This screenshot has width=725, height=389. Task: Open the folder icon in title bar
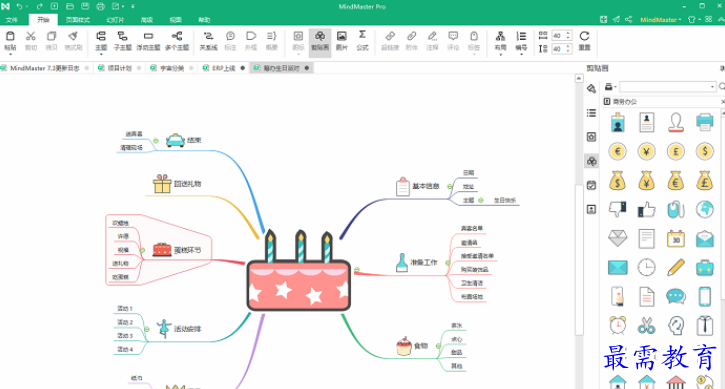click(x=70, y=6)
